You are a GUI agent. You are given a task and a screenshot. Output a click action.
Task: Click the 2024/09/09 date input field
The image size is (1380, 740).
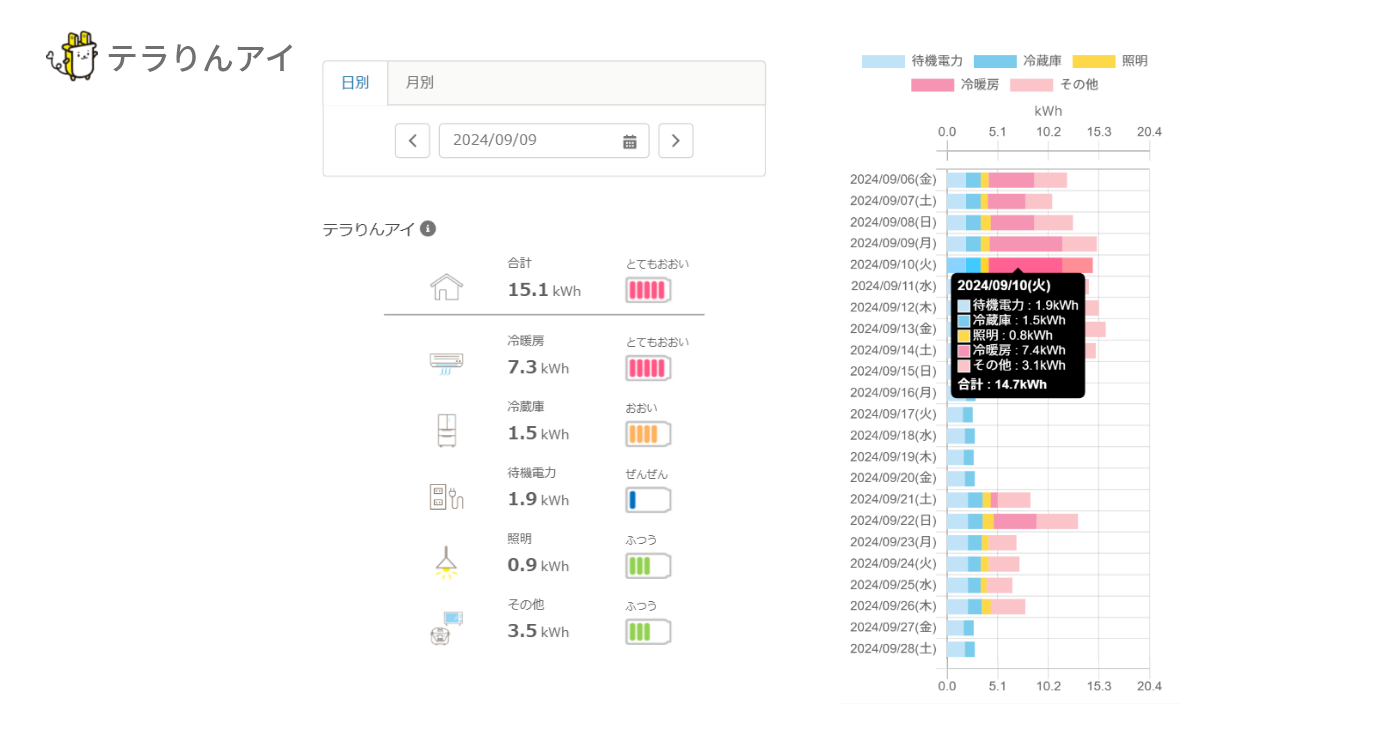(530, 141)
